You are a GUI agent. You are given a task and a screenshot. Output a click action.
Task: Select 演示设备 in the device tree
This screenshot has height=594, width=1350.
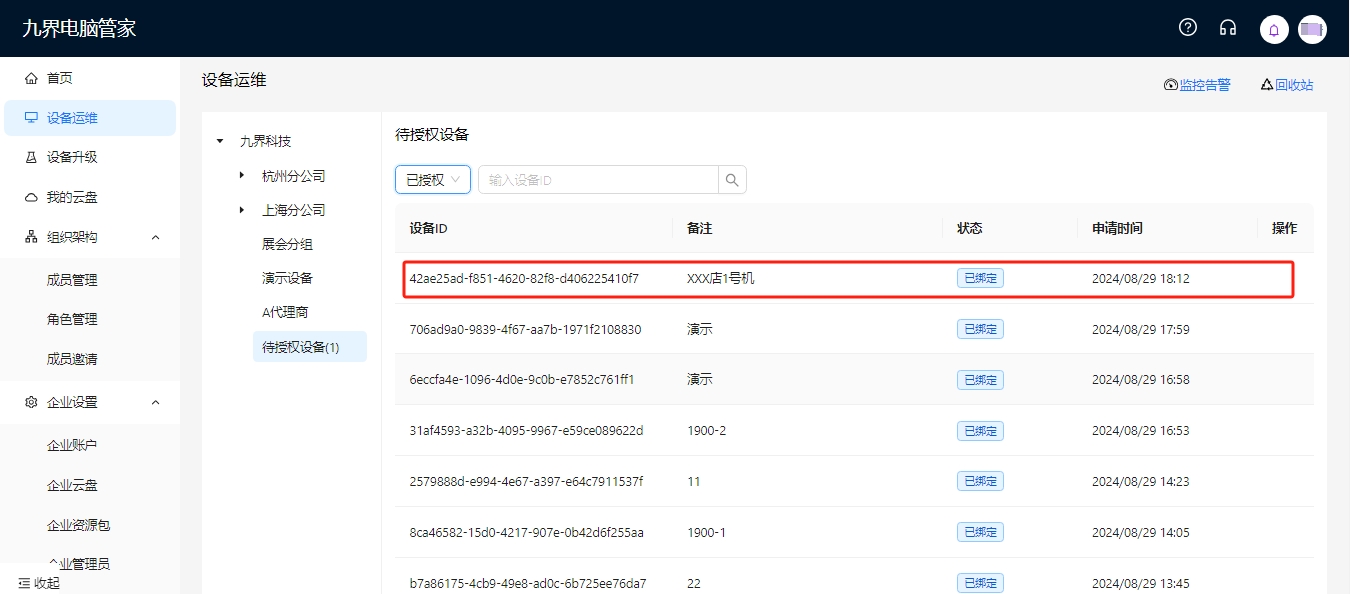pyautogui.click(x=288, y=278)
